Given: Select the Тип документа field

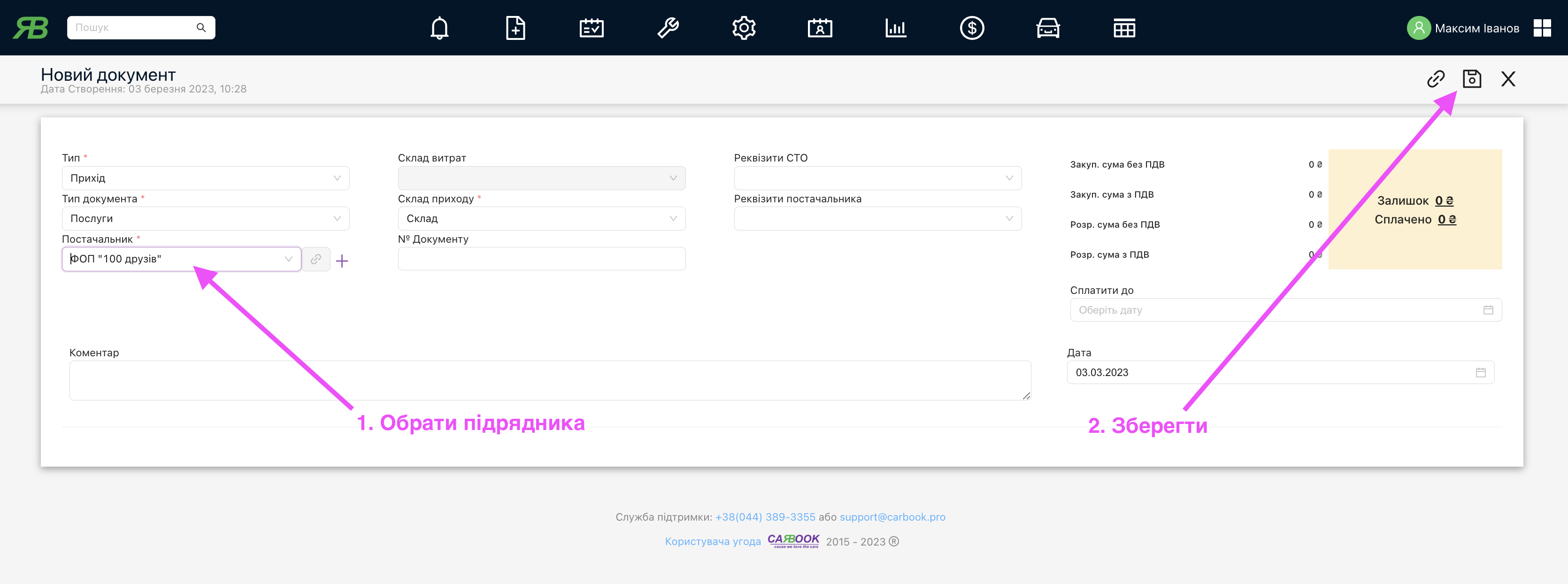Looking at the screenshot, I should click(x=205, y=218).
